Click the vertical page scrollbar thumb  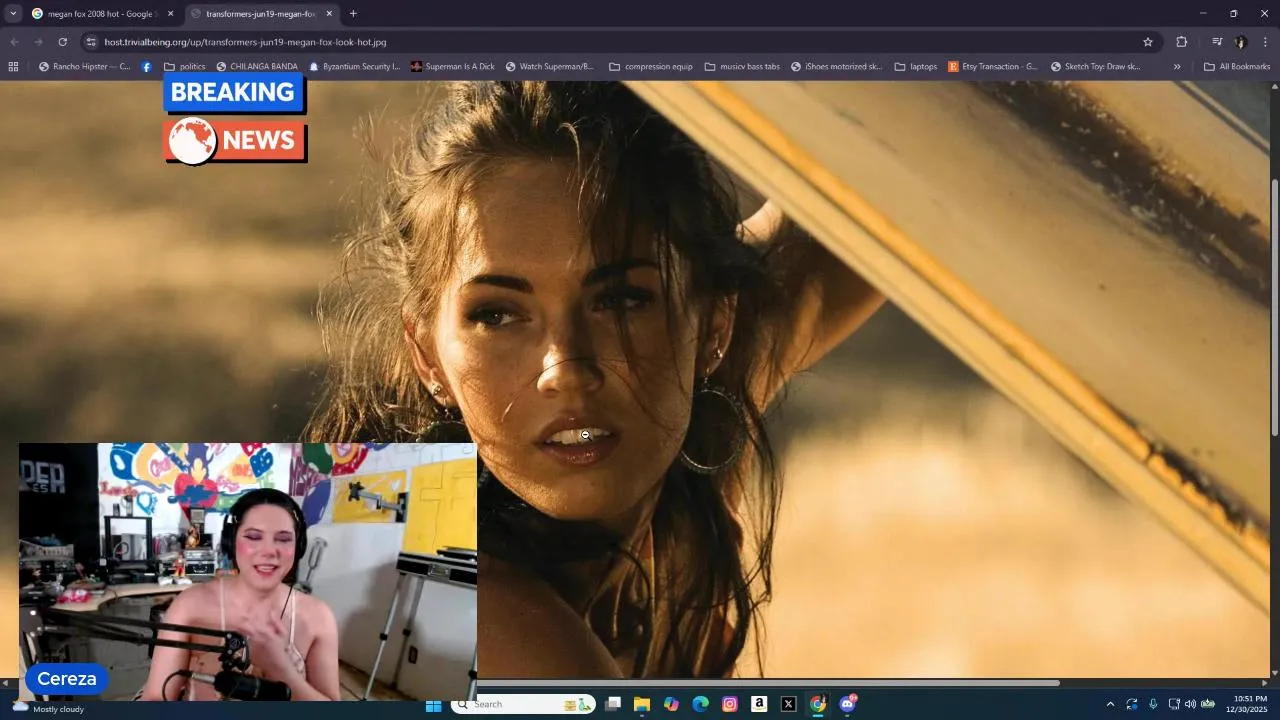pyautogui.click(x=1274, y=306)
